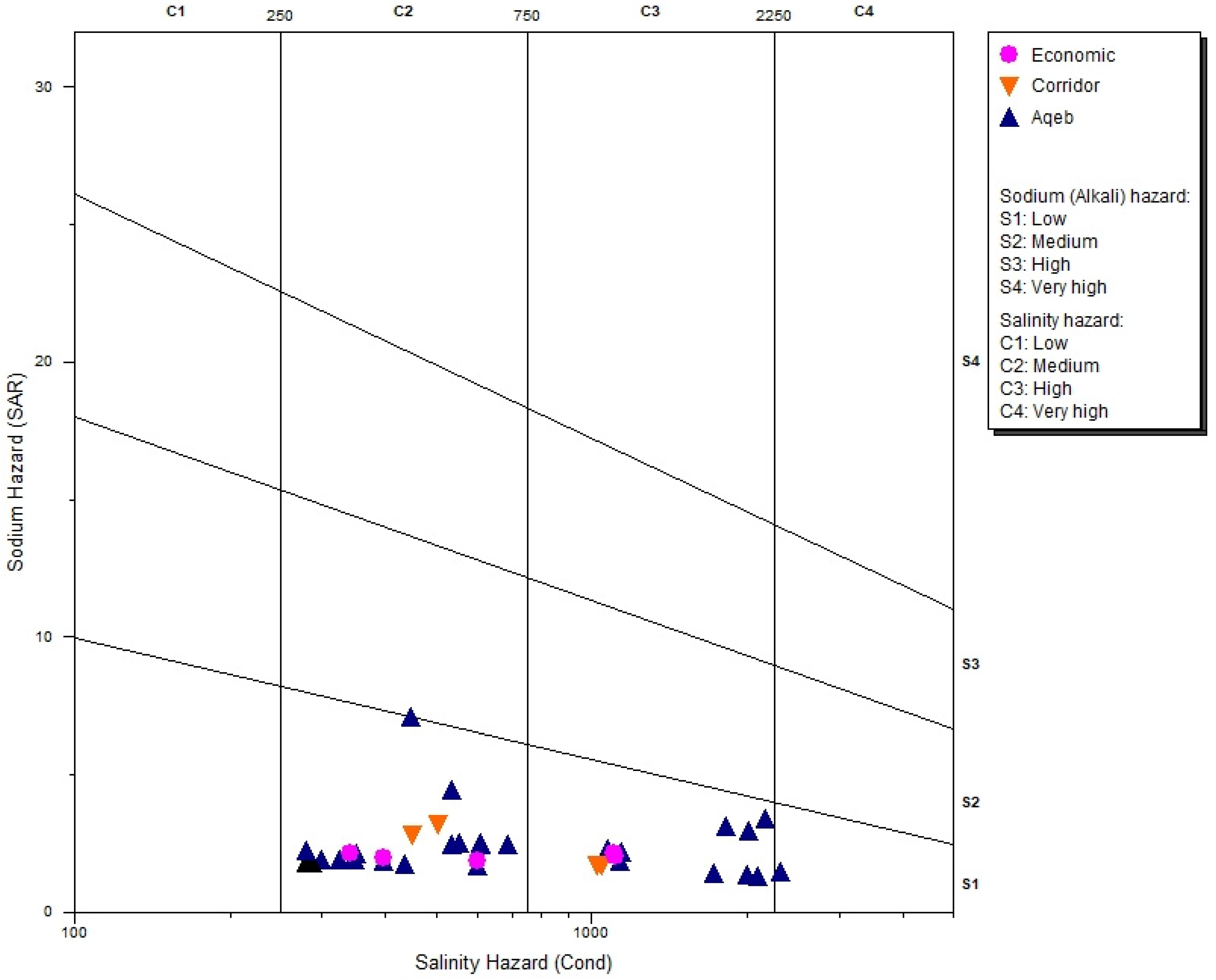Click the 30 tick label on y-axis
The image size is (1216, 980).
(43, 86)
